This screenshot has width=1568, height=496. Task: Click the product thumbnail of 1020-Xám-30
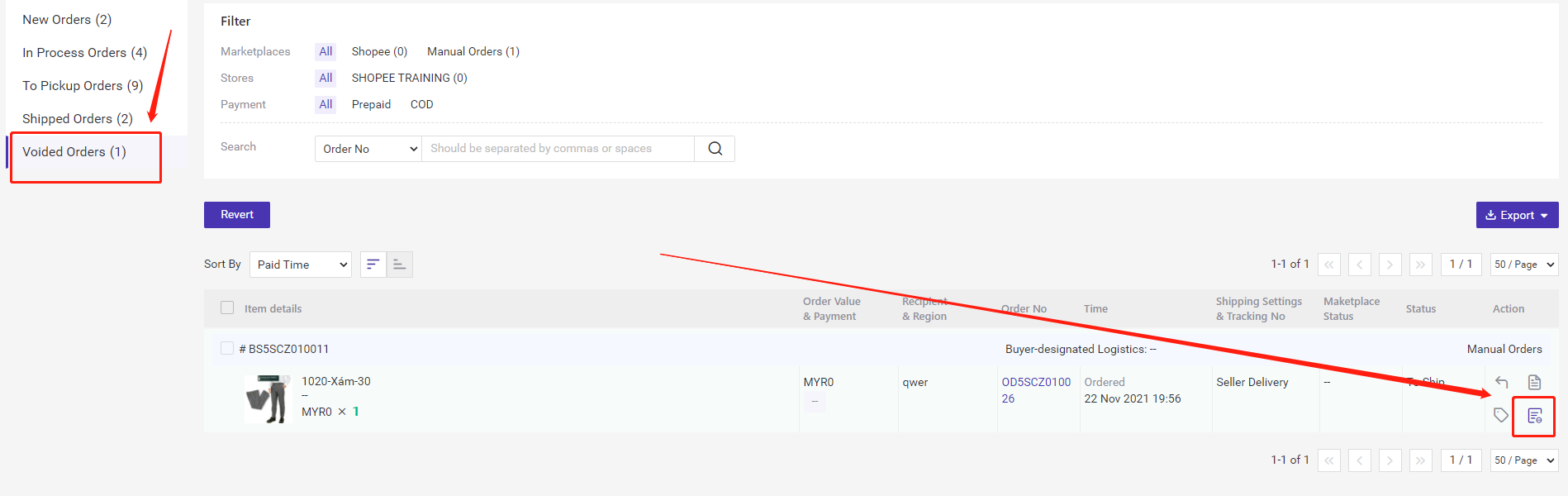pyautogui.click(x=268, y=398)
